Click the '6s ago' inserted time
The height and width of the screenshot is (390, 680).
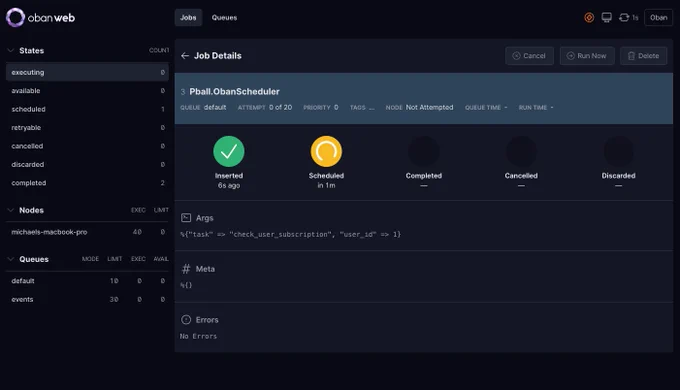coord(229,185)
